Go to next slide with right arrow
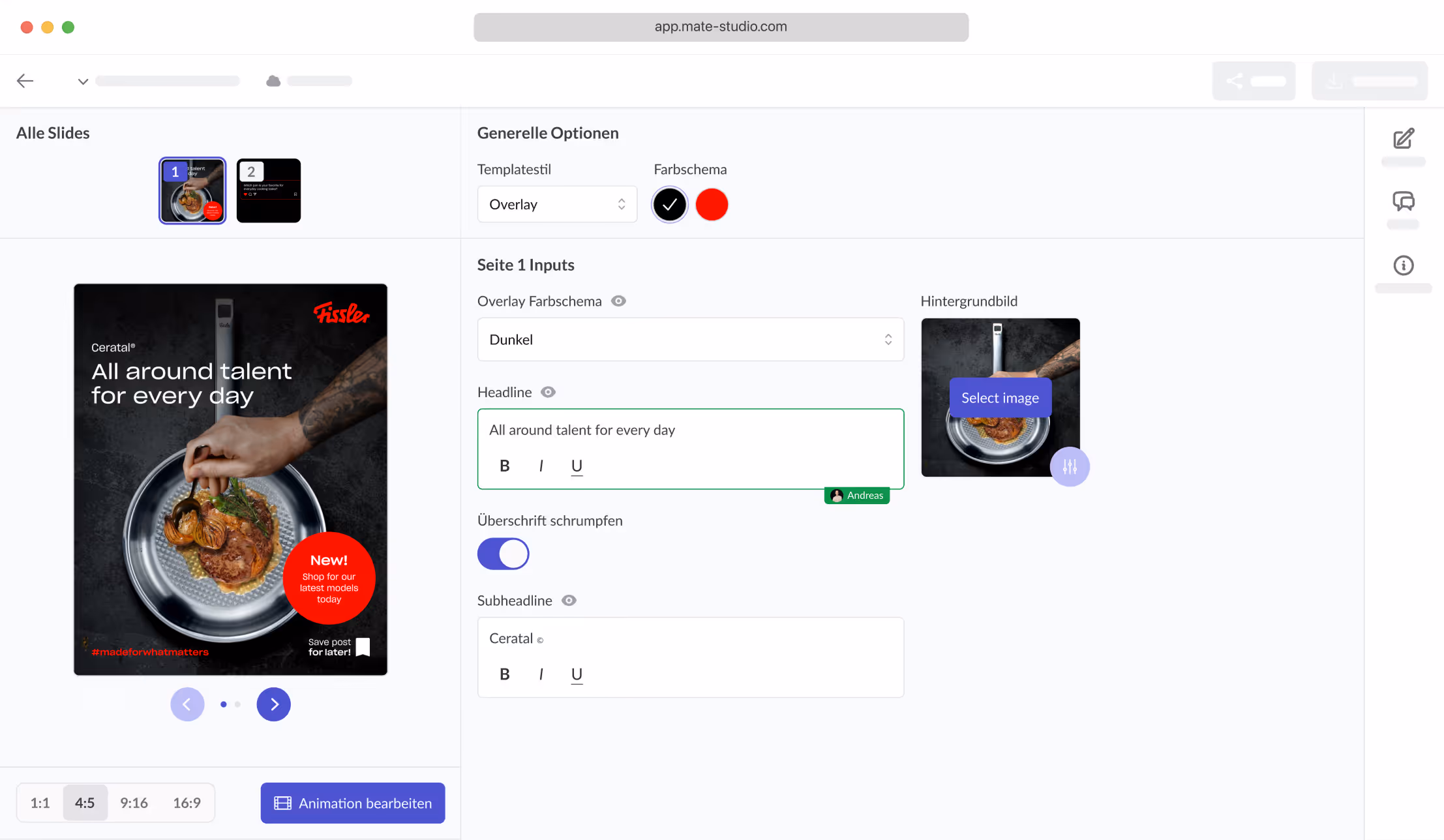 pyautogui.click(x=274, y=704)
